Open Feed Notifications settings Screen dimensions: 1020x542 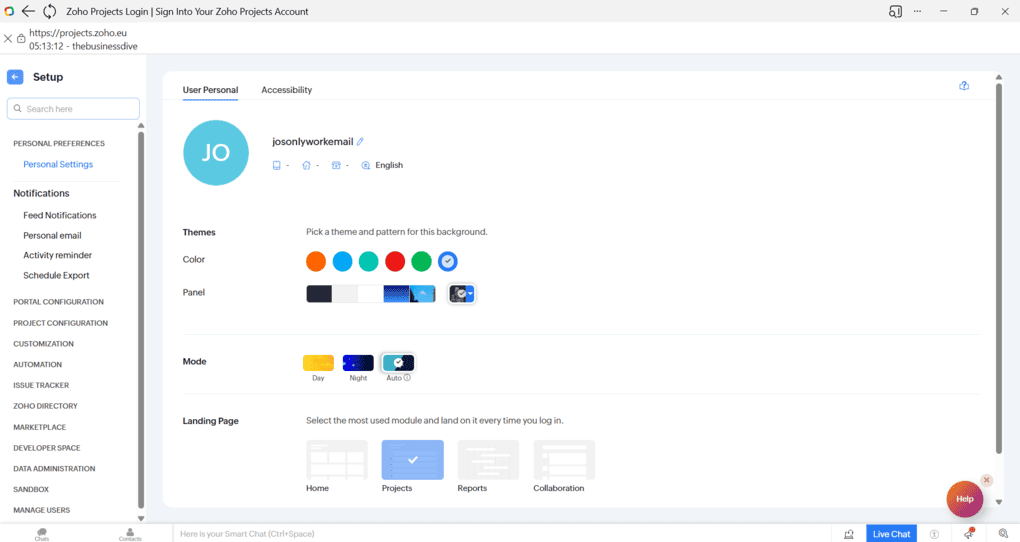[x=60, y=215]
